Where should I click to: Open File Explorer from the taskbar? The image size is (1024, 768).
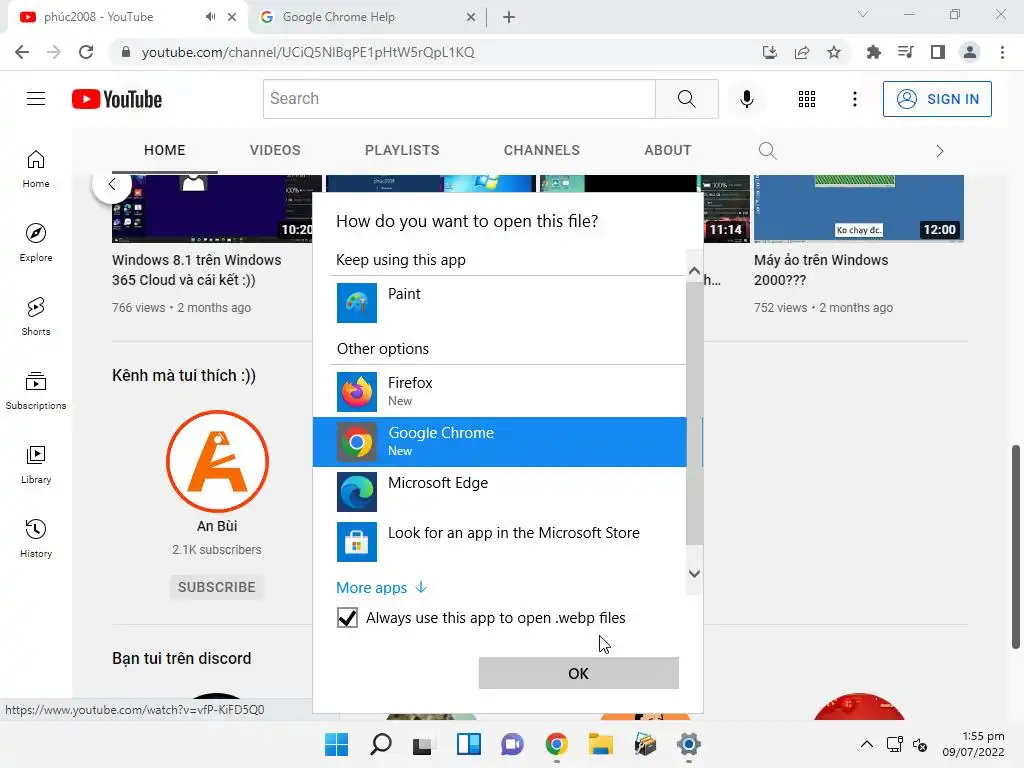(x=600, y=744)
